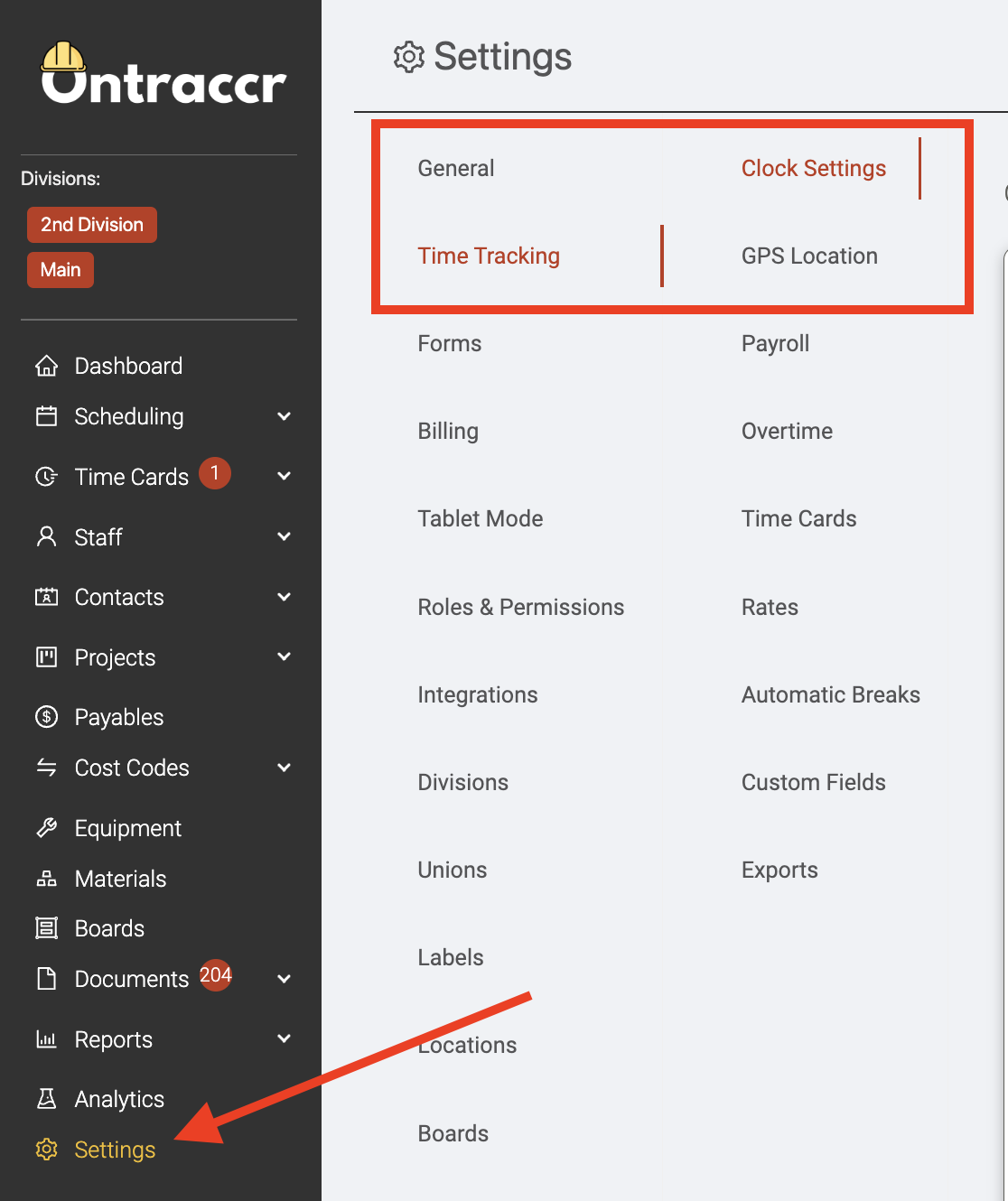Open the Forms settings section
Image resolution: width=1008 pixels, height=1201 pixels.
(x=450, y=343)
